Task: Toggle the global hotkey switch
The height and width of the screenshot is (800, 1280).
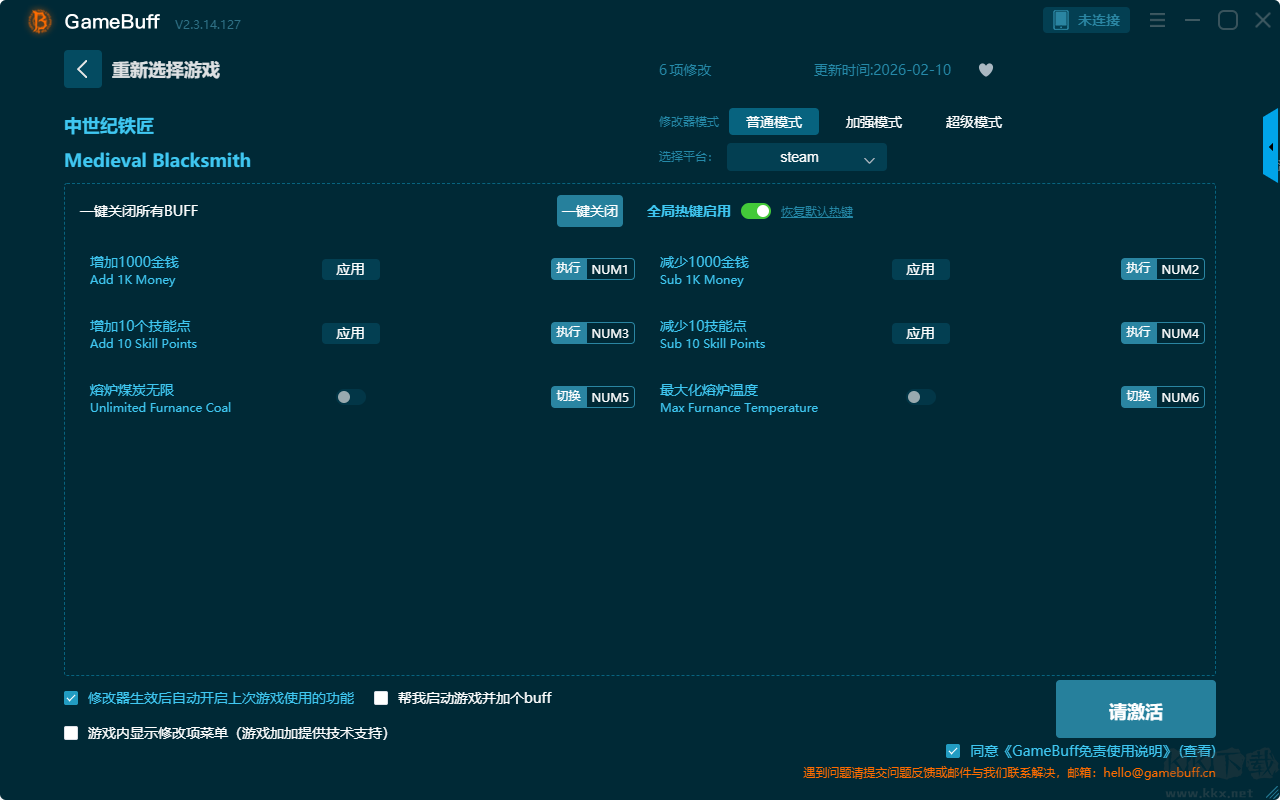Action: [756, 211]
